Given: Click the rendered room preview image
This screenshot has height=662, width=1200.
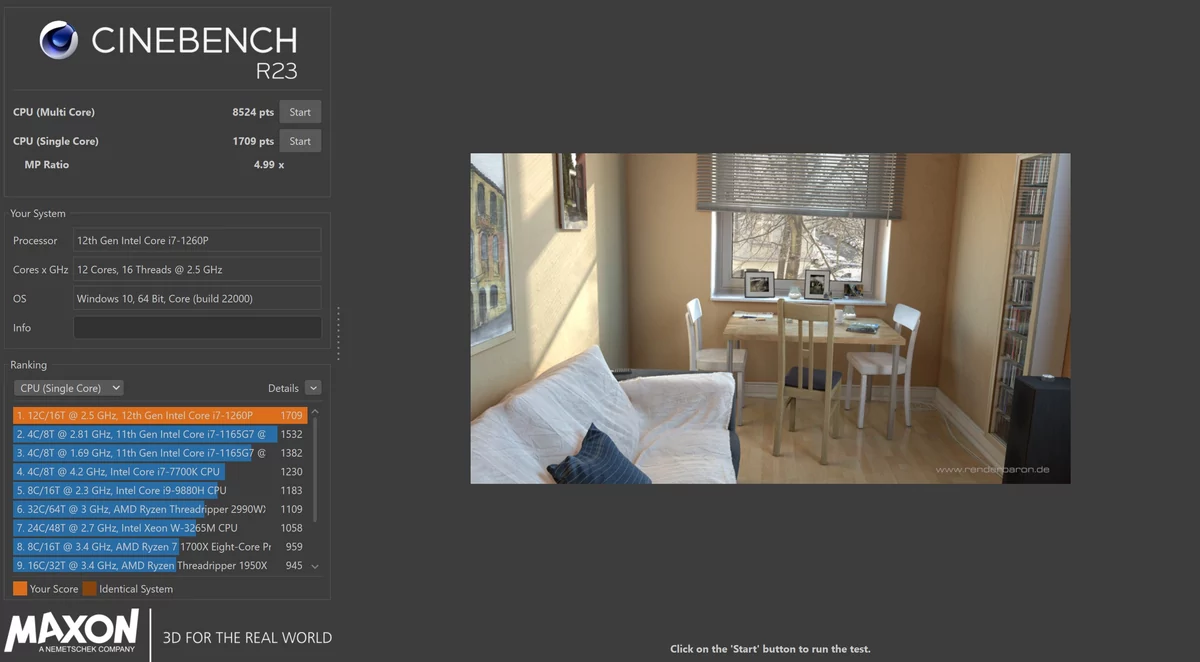Looking at the screenshot, I should 770,318.
